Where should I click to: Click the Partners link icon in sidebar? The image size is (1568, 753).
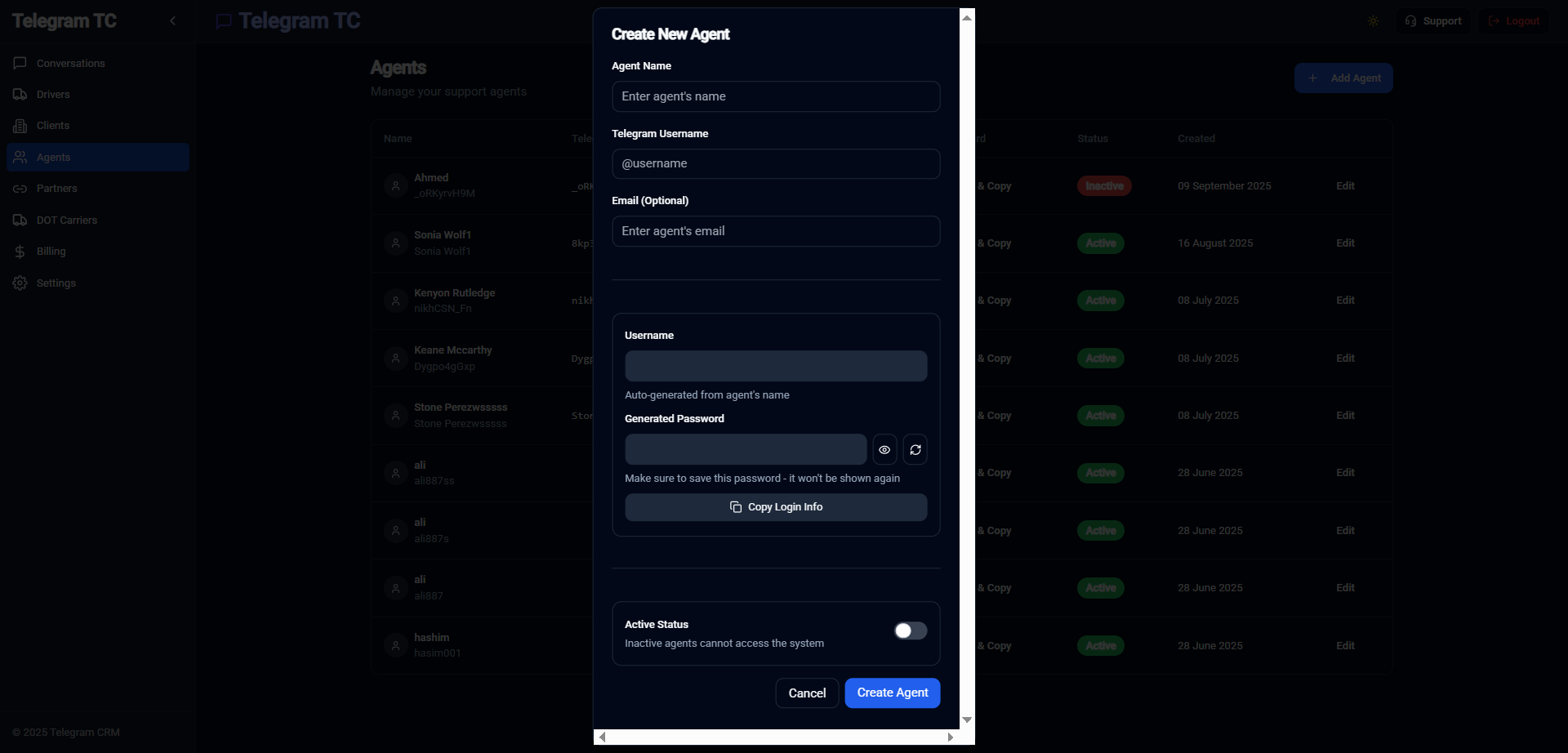pyautogui.click(x=20, y=189)
